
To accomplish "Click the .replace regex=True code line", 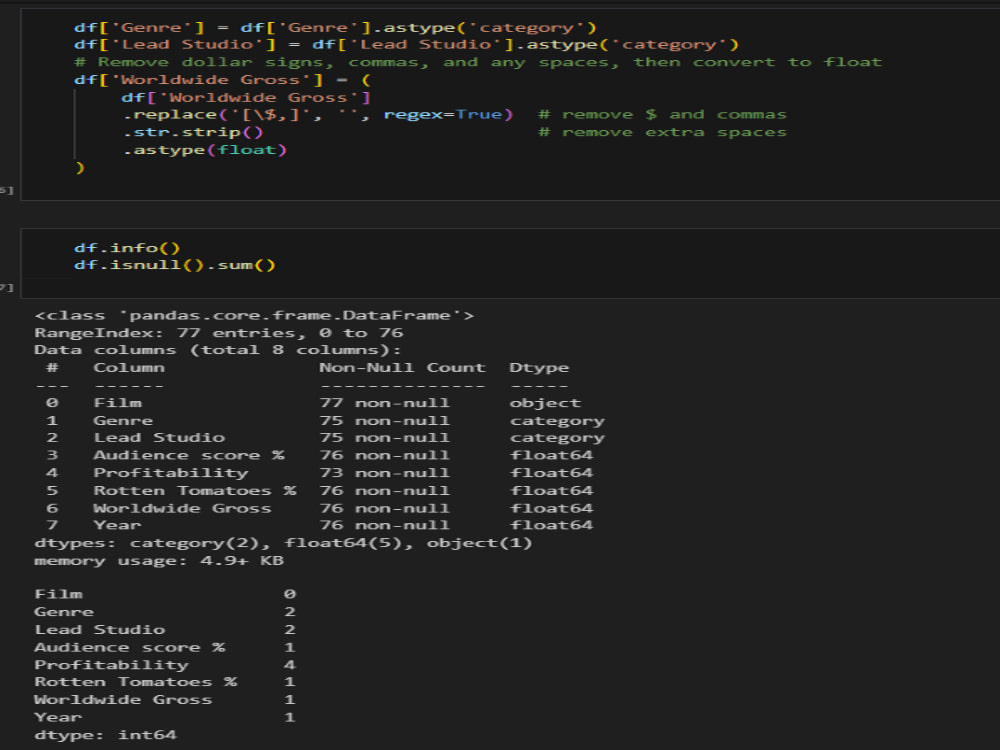I will 318,115.
